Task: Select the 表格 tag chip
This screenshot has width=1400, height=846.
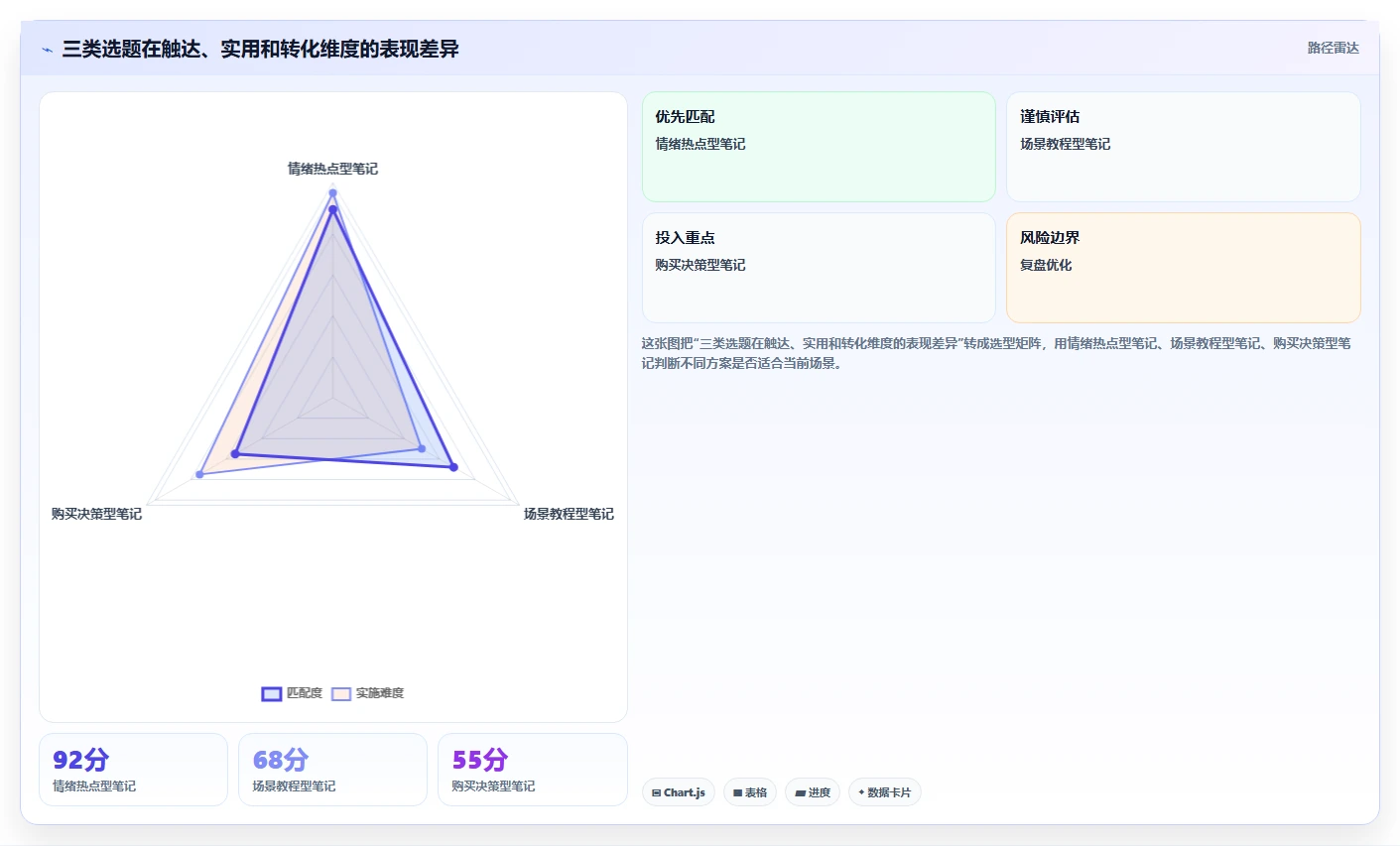Action: [750, 792]
